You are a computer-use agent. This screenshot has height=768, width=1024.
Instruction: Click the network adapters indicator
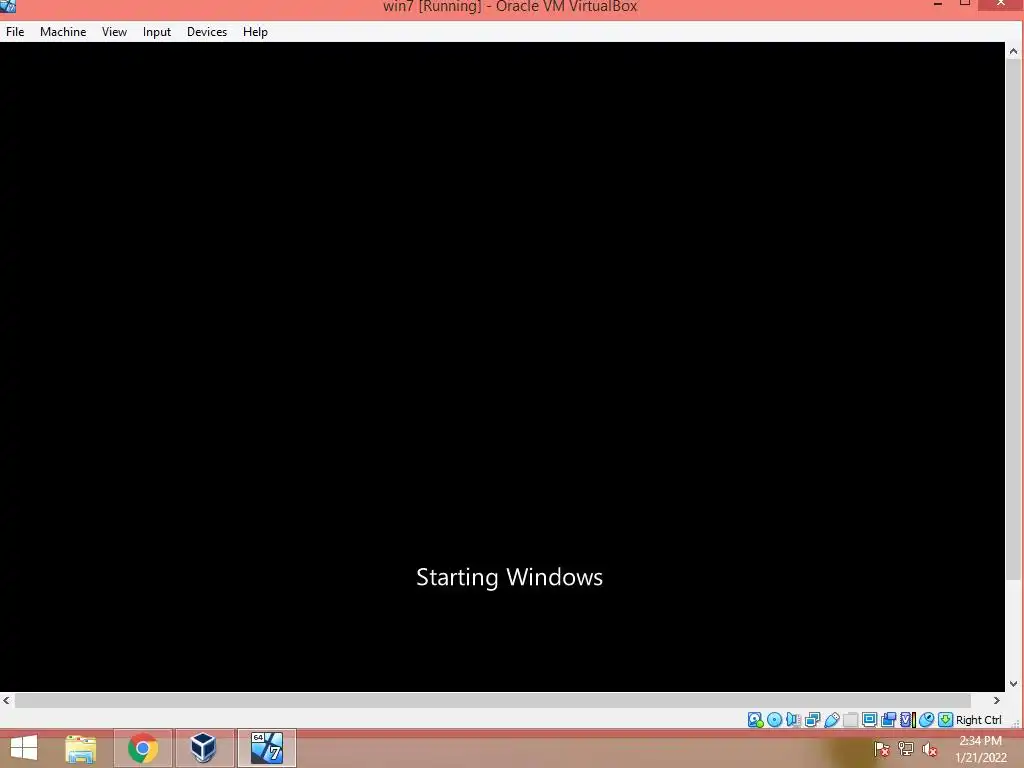pos(812,720)
